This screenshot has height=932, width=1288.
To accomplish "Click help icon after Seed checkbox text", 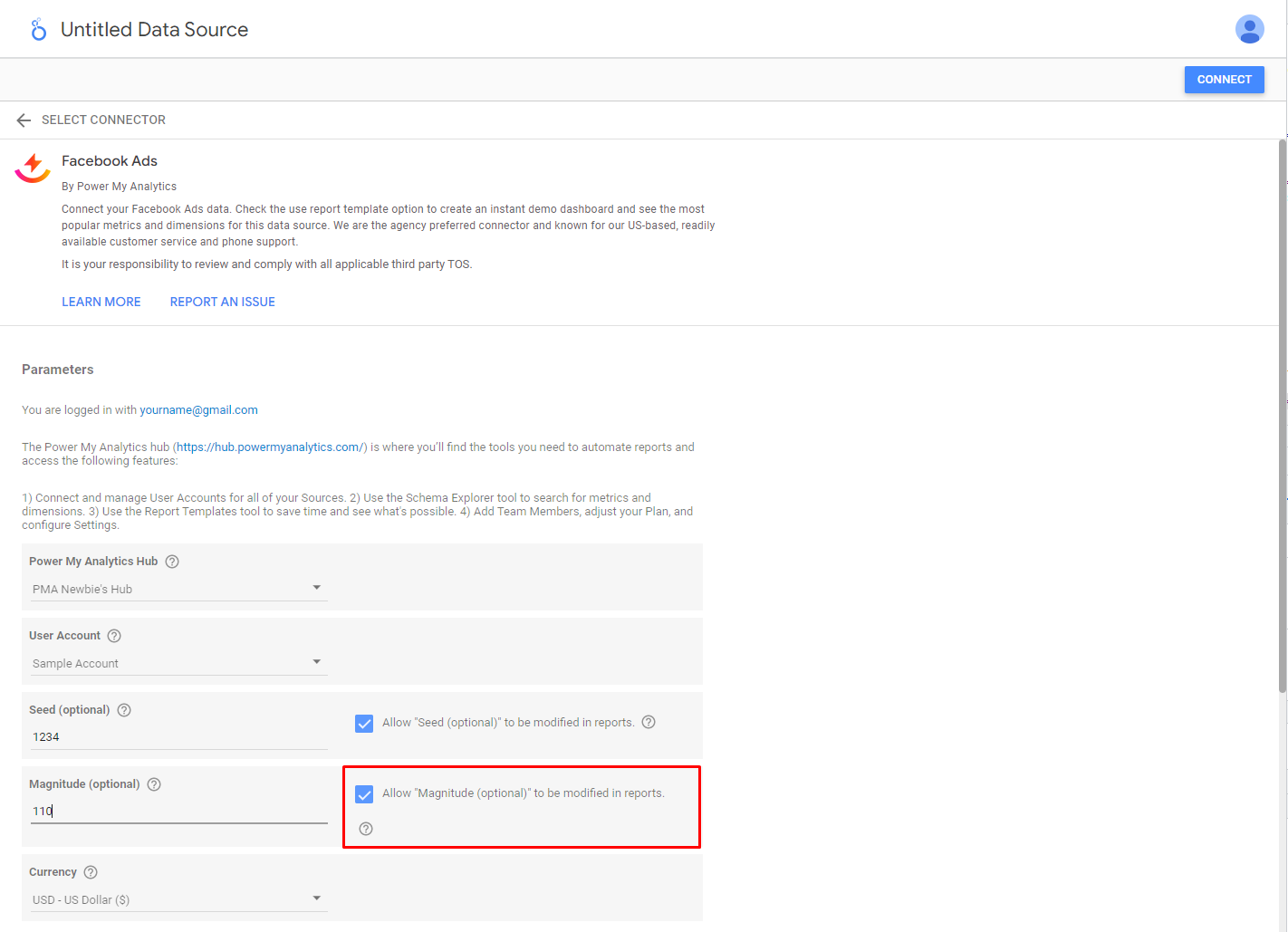I will [x=649, y=722].
